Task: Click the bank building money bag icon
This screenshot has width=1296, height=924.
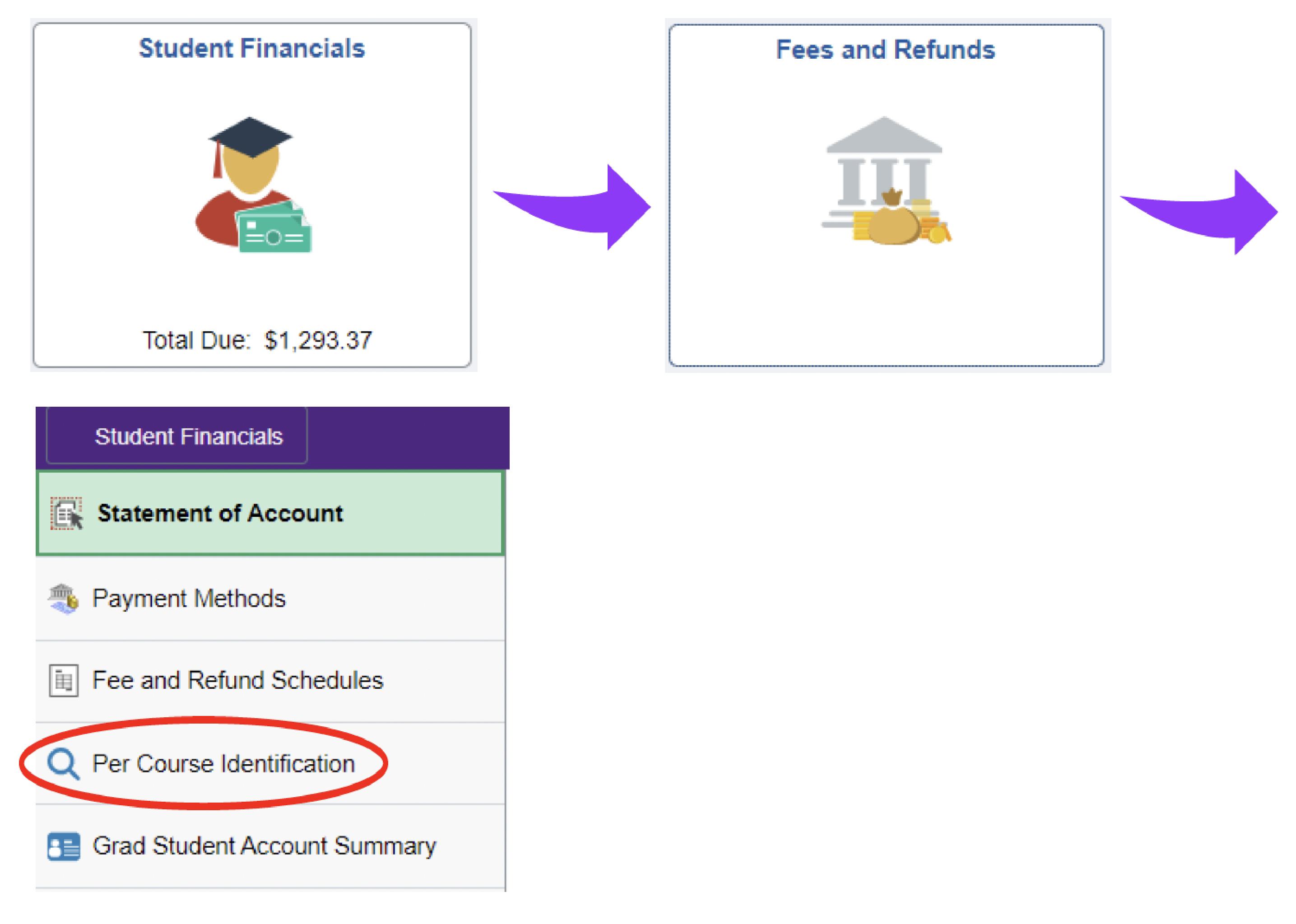Action: coord(887,181)
